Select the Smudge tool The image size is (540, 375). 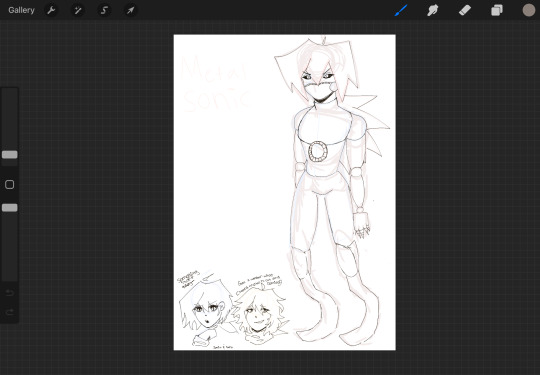click(433, 10)
